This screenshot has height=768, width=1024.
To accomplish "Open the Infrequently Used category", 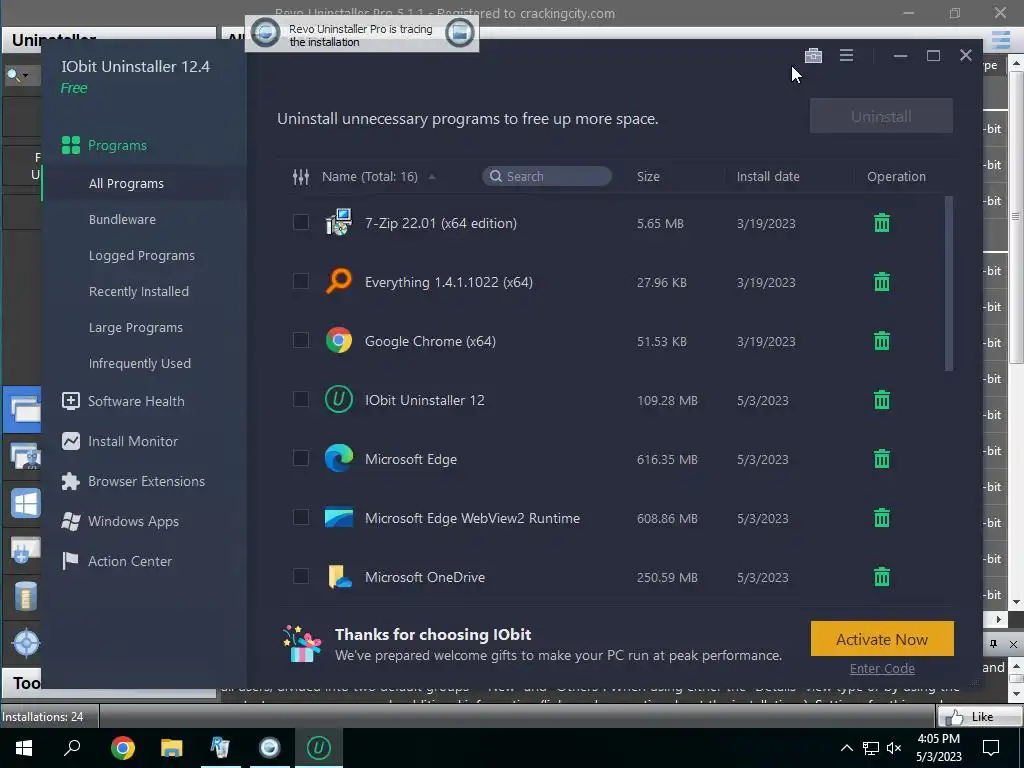I will coord(140,363).
